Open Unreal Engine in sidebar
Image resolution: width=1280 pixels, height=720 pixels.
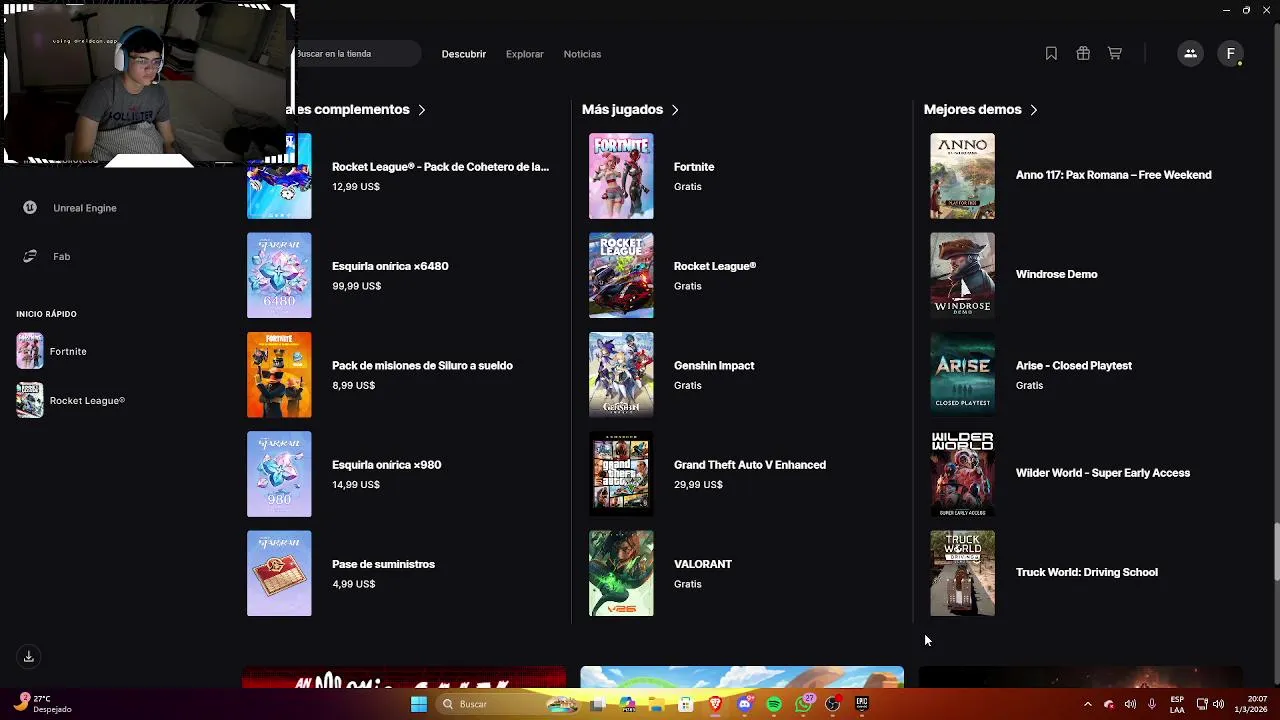click(85, 208)
